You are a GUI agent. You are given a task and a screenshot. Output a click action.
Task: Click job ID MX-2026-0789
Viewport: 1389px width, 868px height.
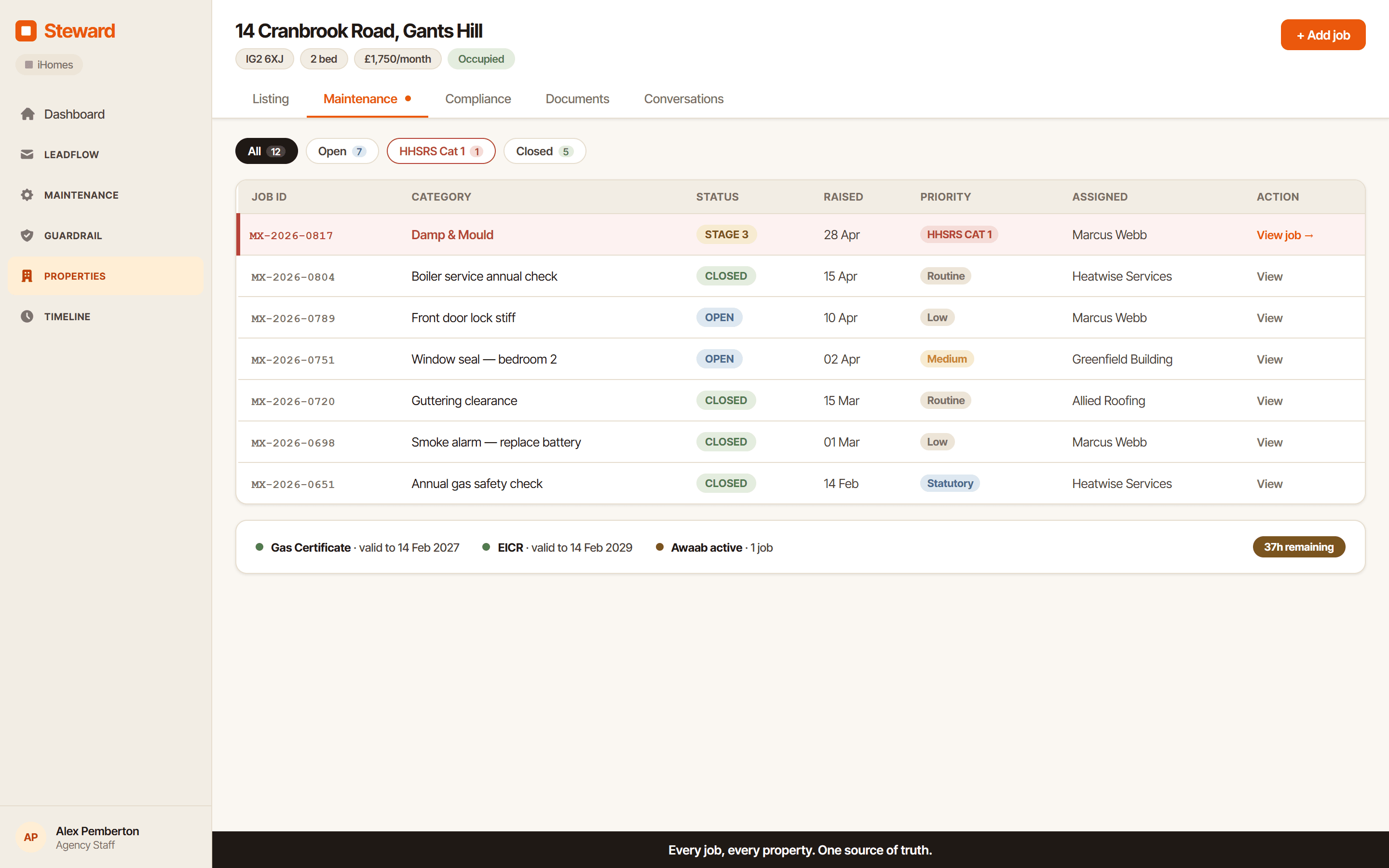click(x=293, y=318)
